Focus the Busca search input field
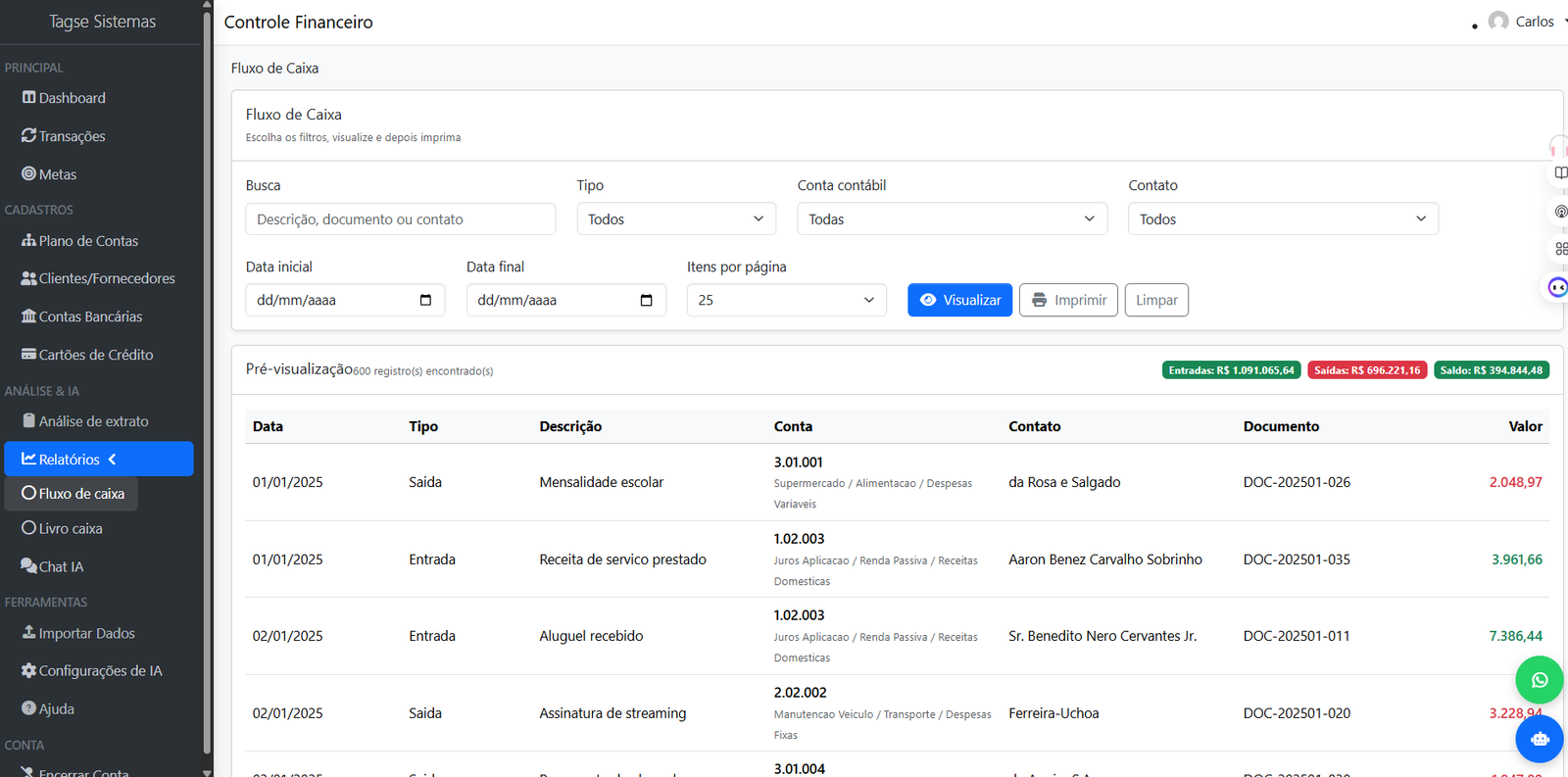Screen dimensions: 1568x777 point(400,219)
